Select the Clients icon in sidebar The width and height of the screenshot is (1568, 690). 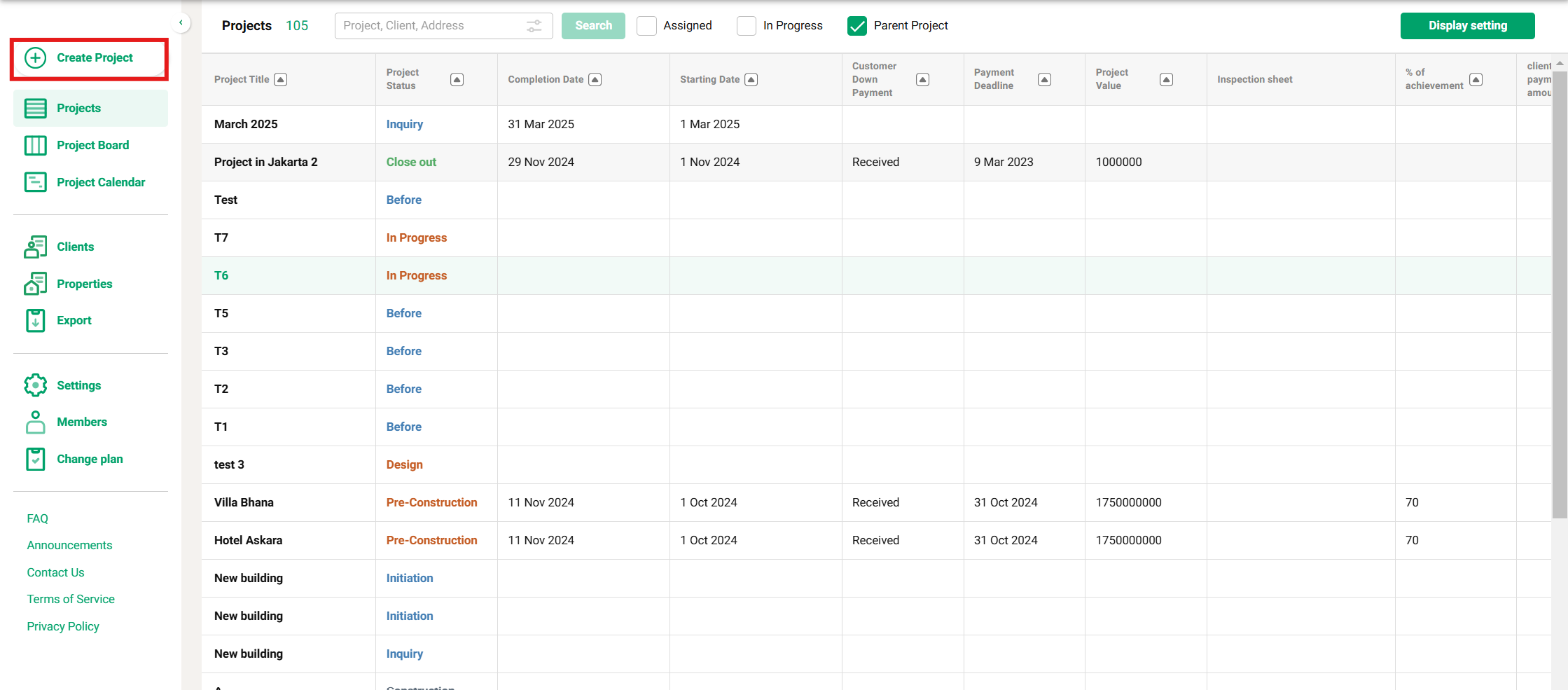[36, 247]
